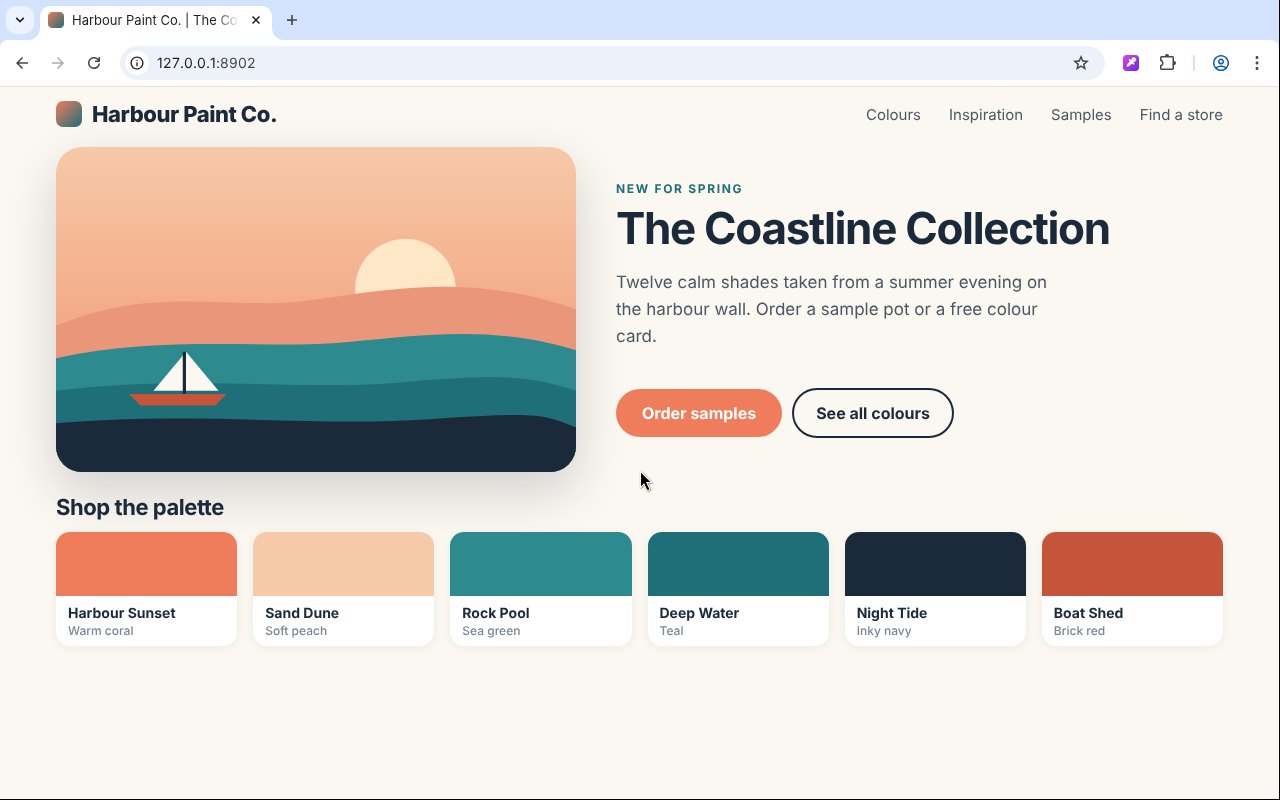Reload the page with refresh icon

(x=94, y=63)
